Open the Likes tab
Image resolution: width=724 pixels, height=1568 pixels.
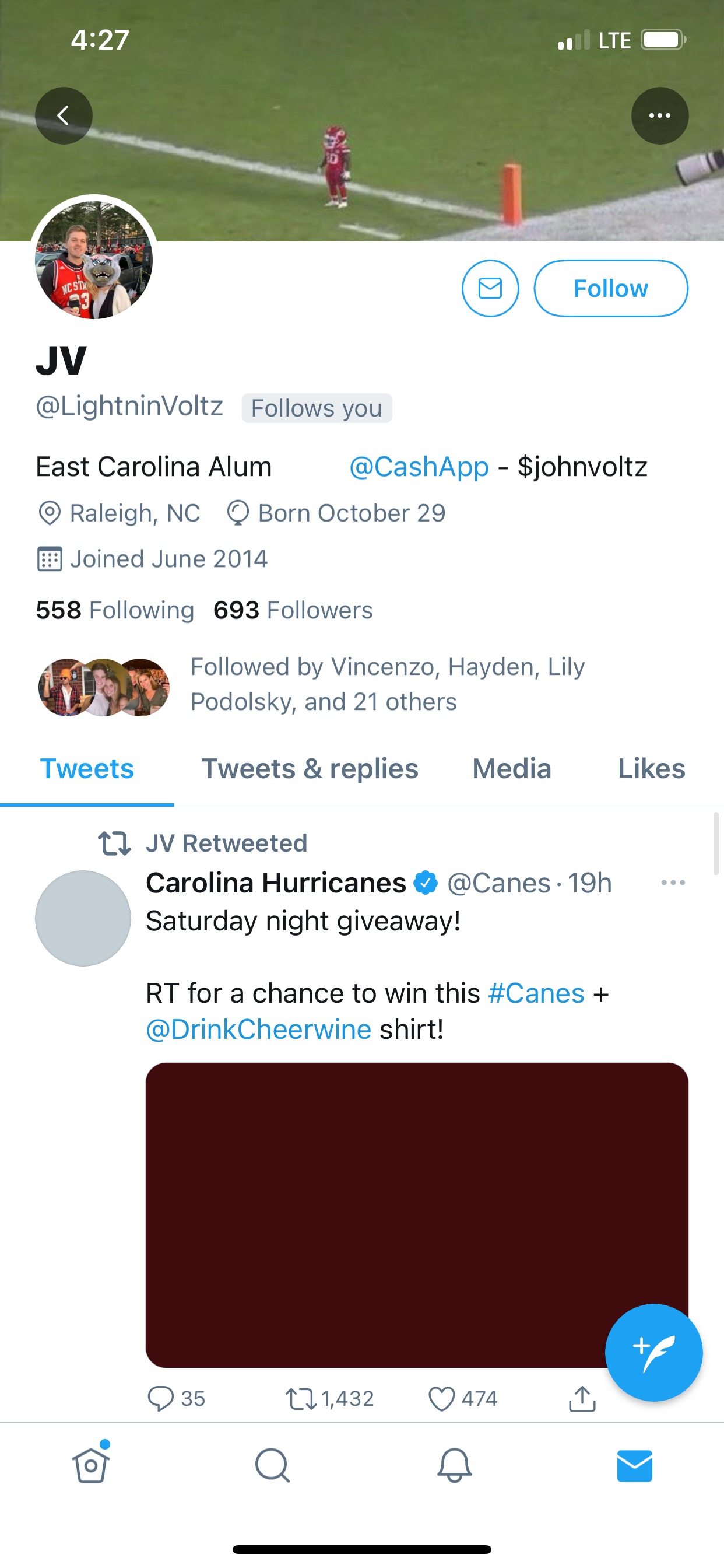point(651,769)
